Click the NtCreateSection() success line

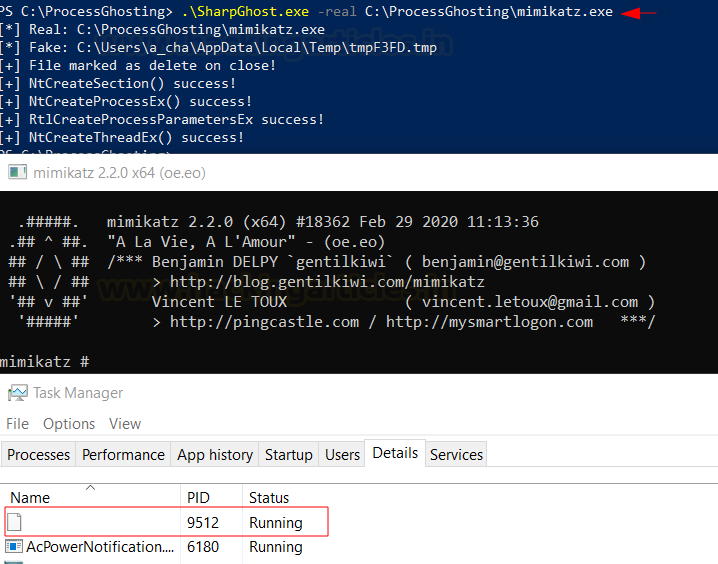coord(118,83)
